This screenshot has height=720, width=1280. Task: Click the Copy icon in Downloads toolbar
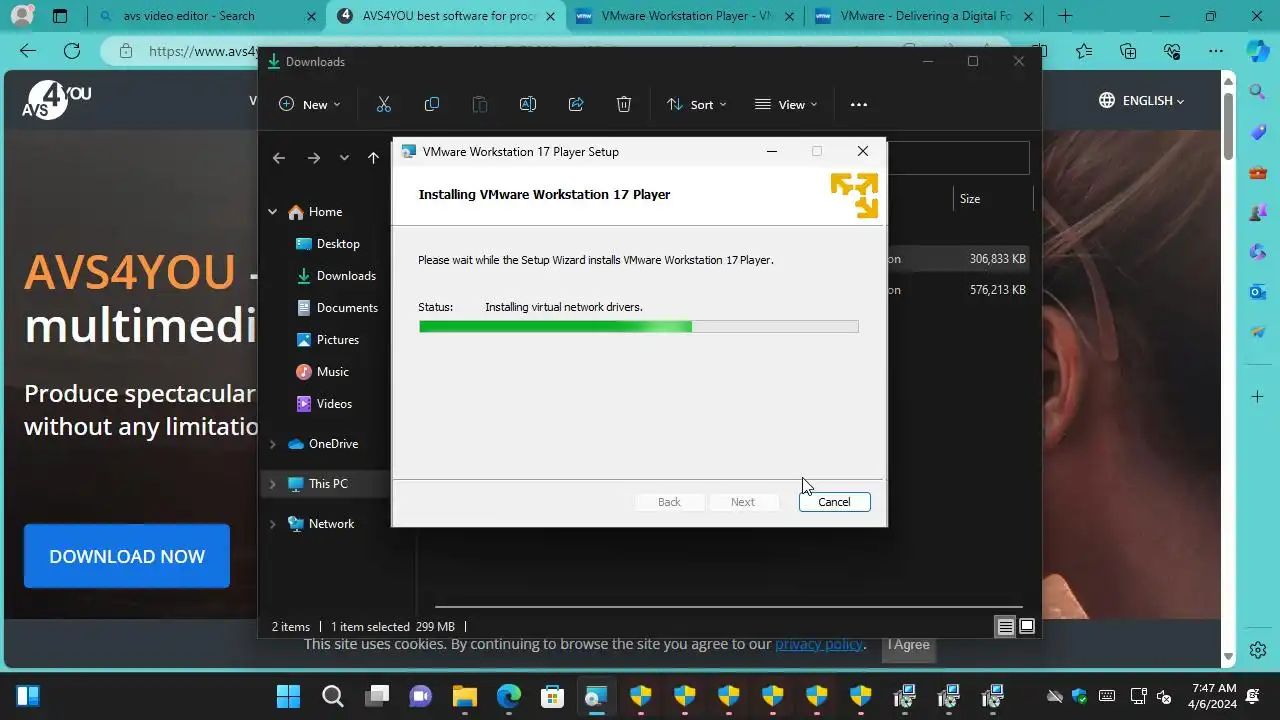(432, 104)
